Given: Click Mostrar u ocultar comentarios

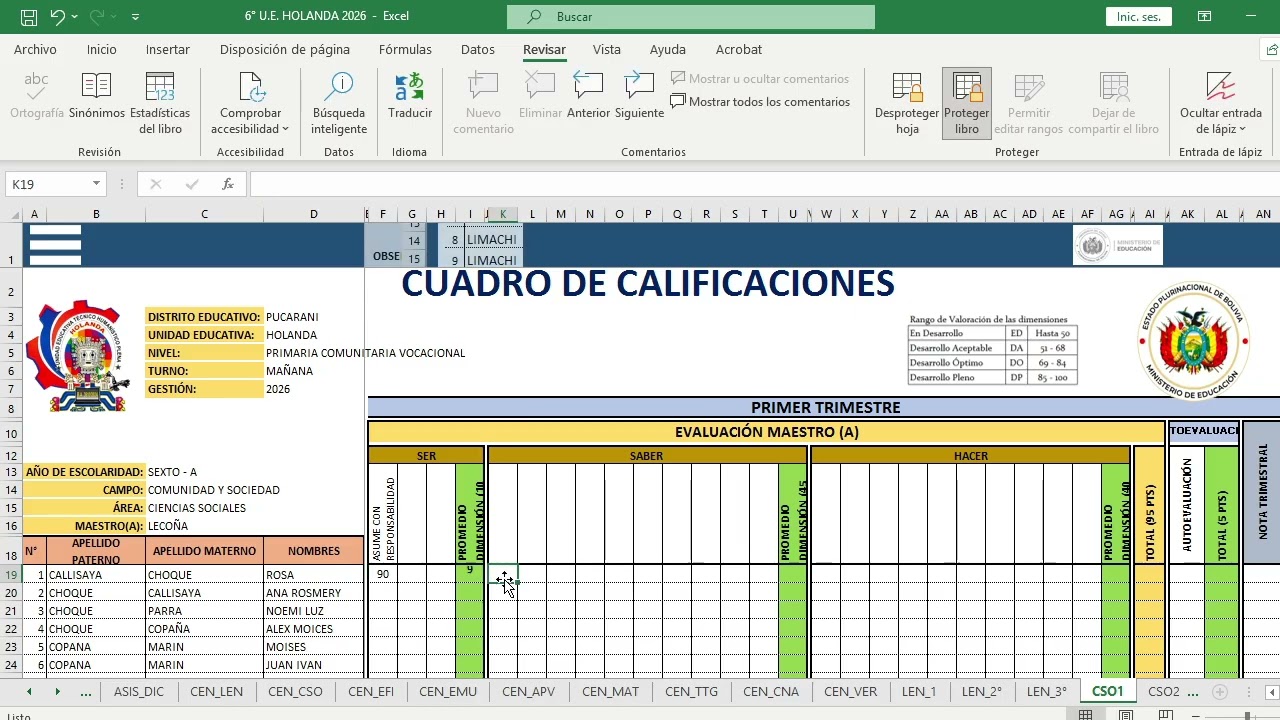Looking at the screenshot, I should click(760, 79).
